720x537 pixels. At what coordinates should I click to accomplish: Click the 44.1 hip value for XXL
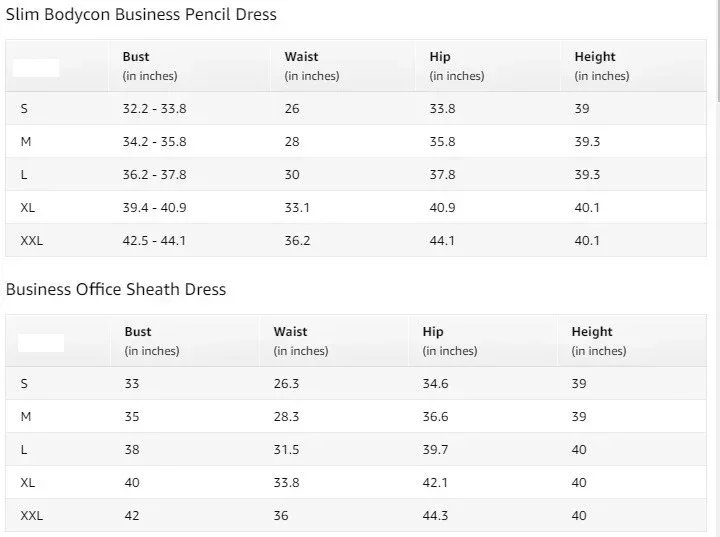442,241
